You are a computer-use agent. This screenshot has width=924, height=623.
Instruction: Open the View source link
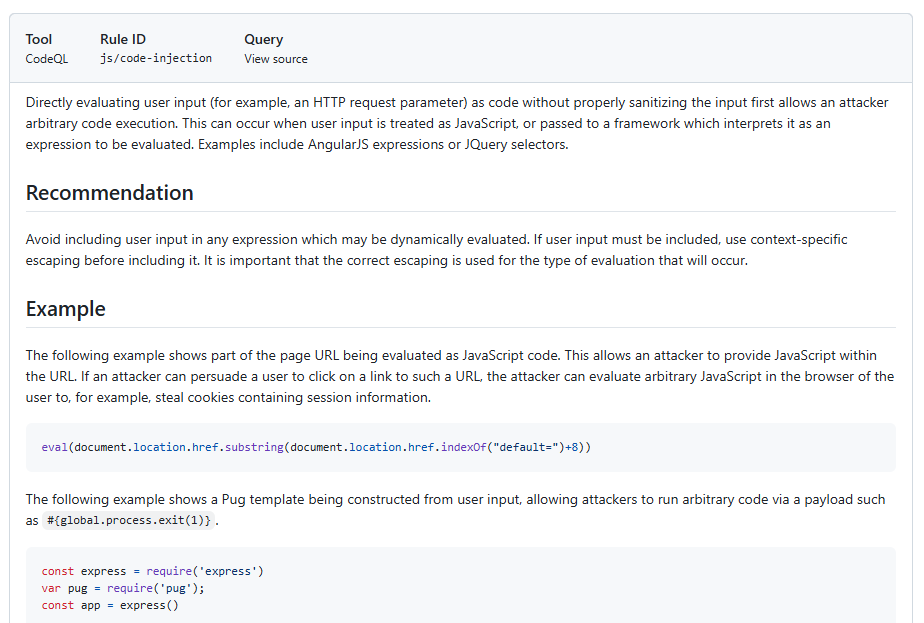pos(276,59)
